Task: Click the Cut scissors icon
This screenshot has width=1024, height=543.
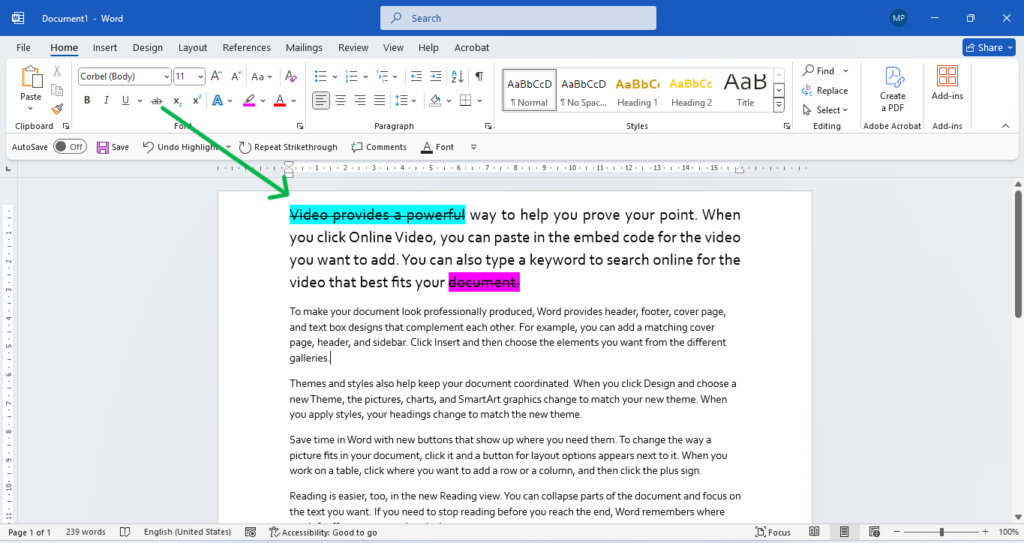Action: click(57, 71)
